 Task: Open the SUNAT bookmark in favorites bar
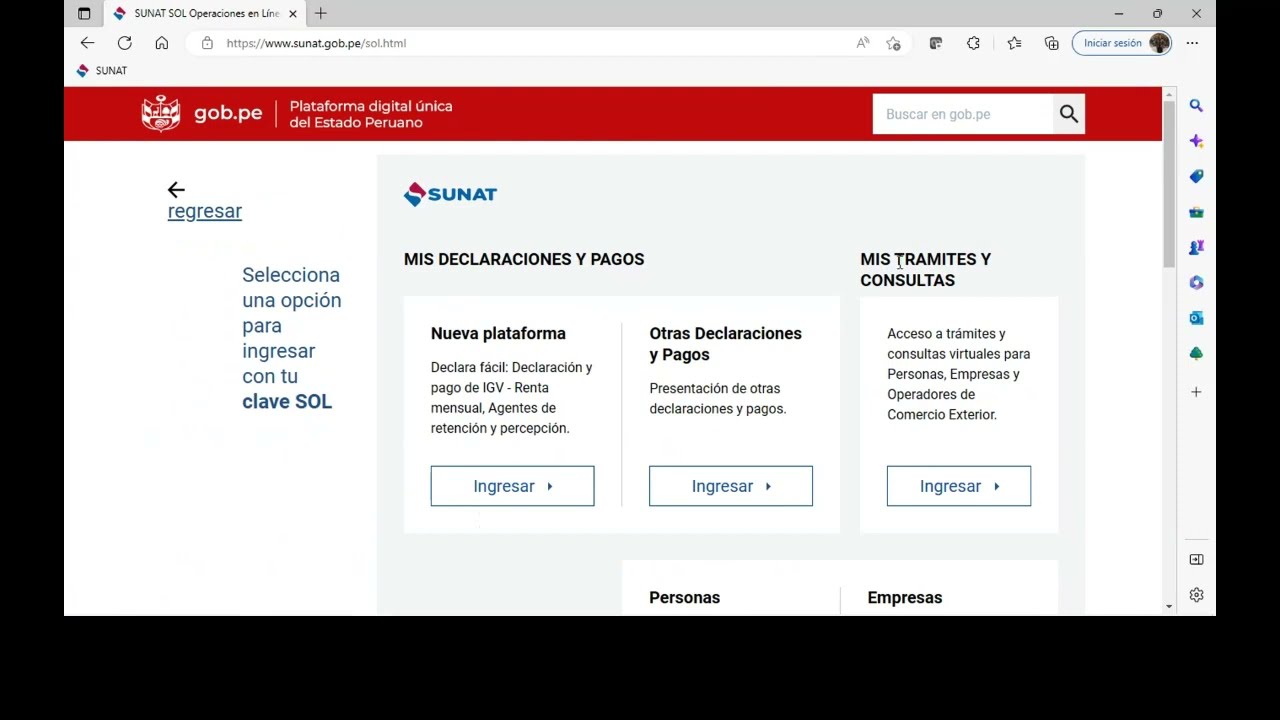[x=102, y=71]
